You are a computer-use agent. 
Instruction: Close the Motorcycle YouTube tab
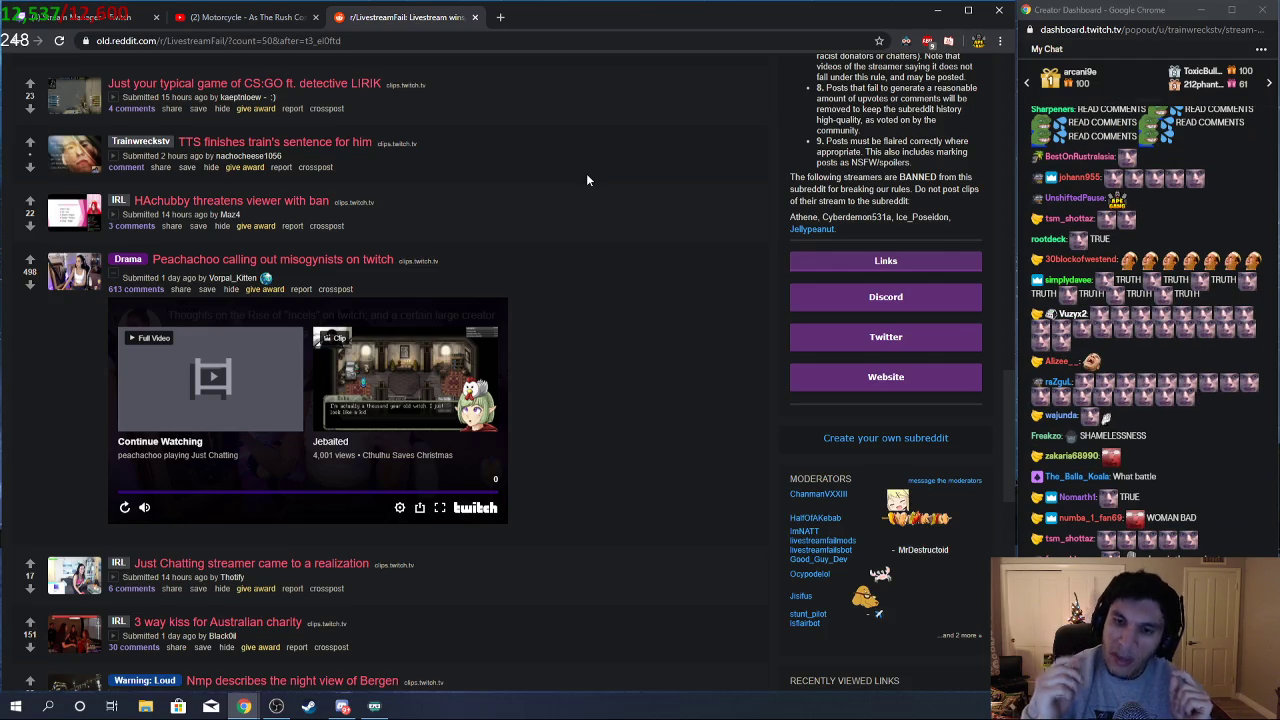pyautogui.click(x=316, y=17)
